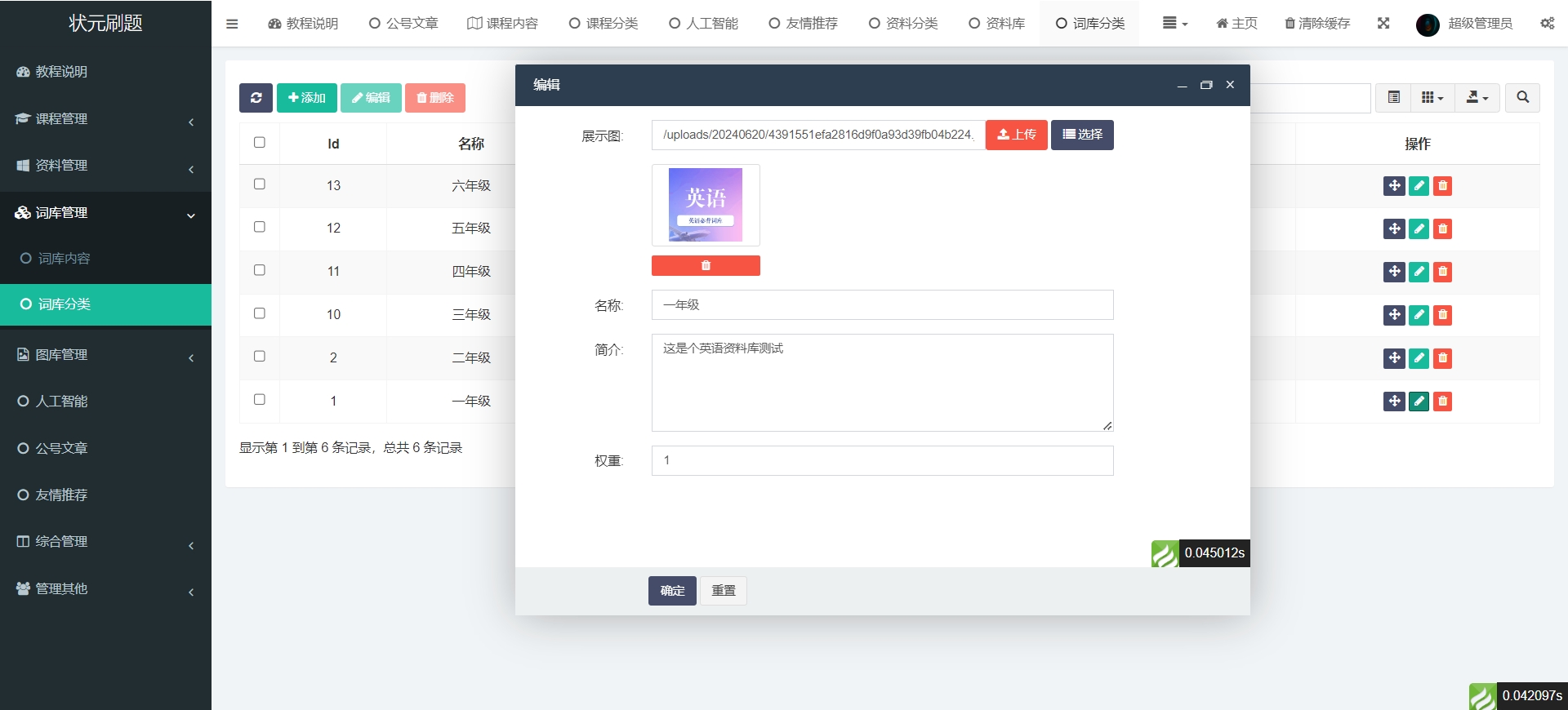Click red delete icon for row 一年级
This screenshot has width=1568, height=710.
1443,402
